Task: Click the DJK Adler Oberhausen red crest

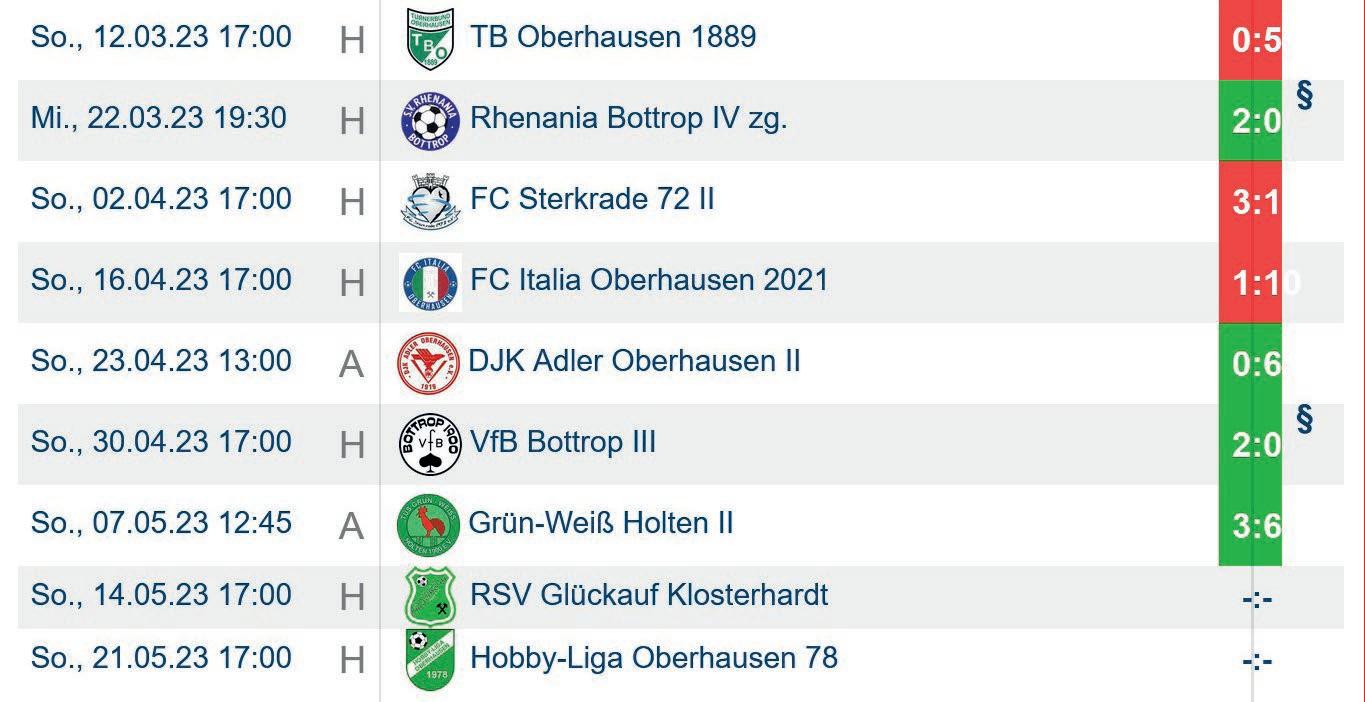Action: [x=428, y=364]
